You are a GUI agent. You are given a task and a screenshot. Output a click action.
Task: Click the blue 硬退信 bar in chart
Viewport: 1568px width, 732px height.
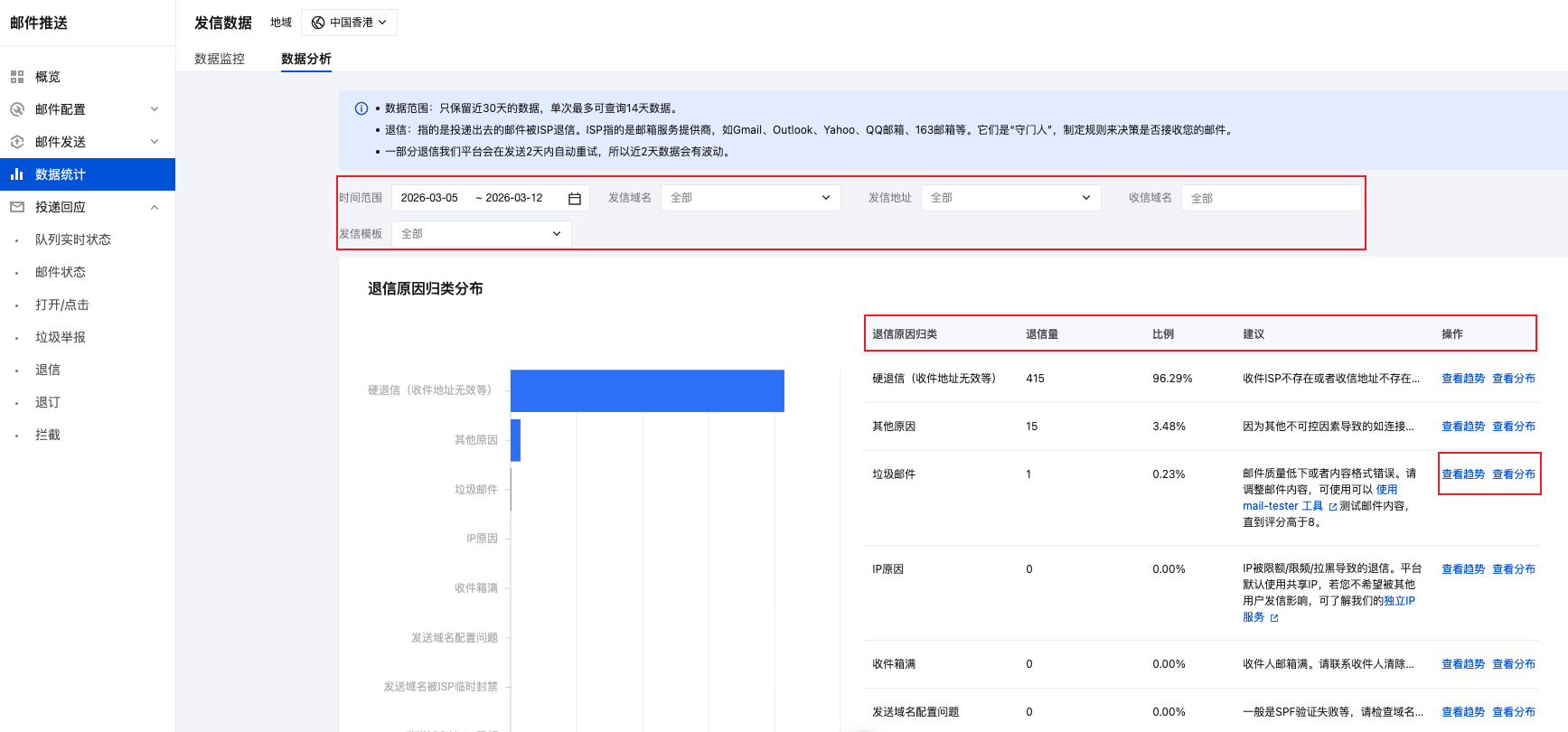(647, 390)
